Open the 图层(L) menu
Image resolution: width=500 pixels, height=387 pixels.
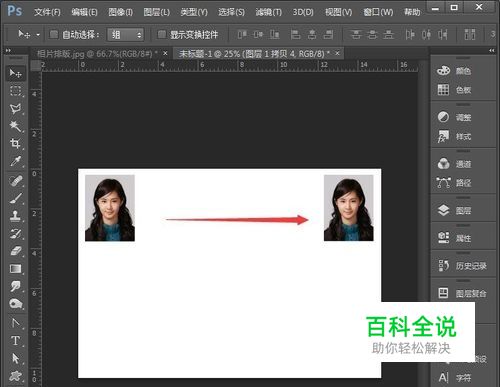[156, 12]
